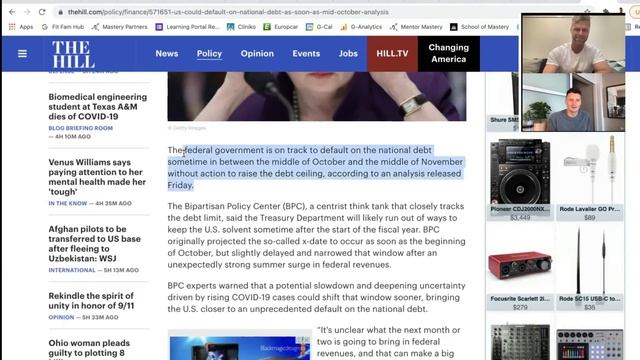Open the School of Mastery bookmark

pos(480,27)
